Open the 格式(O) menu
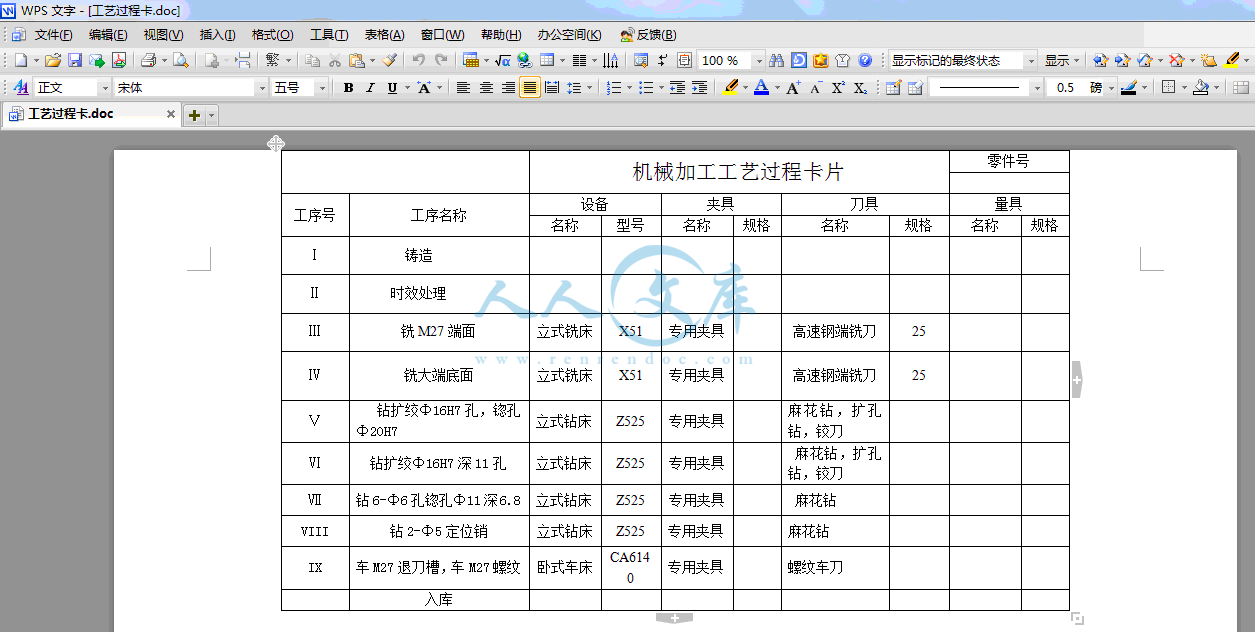 tap(273, 34)
